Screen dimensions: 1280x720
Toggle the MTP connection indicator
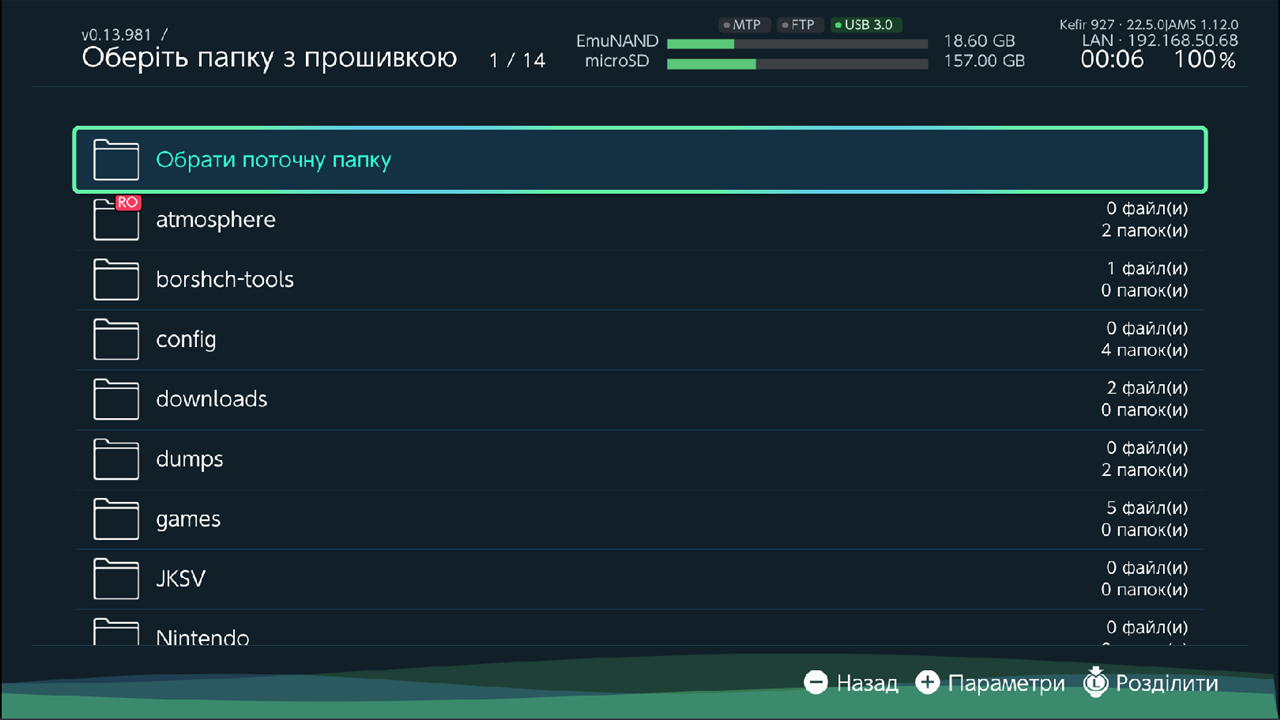click(744, 25)
